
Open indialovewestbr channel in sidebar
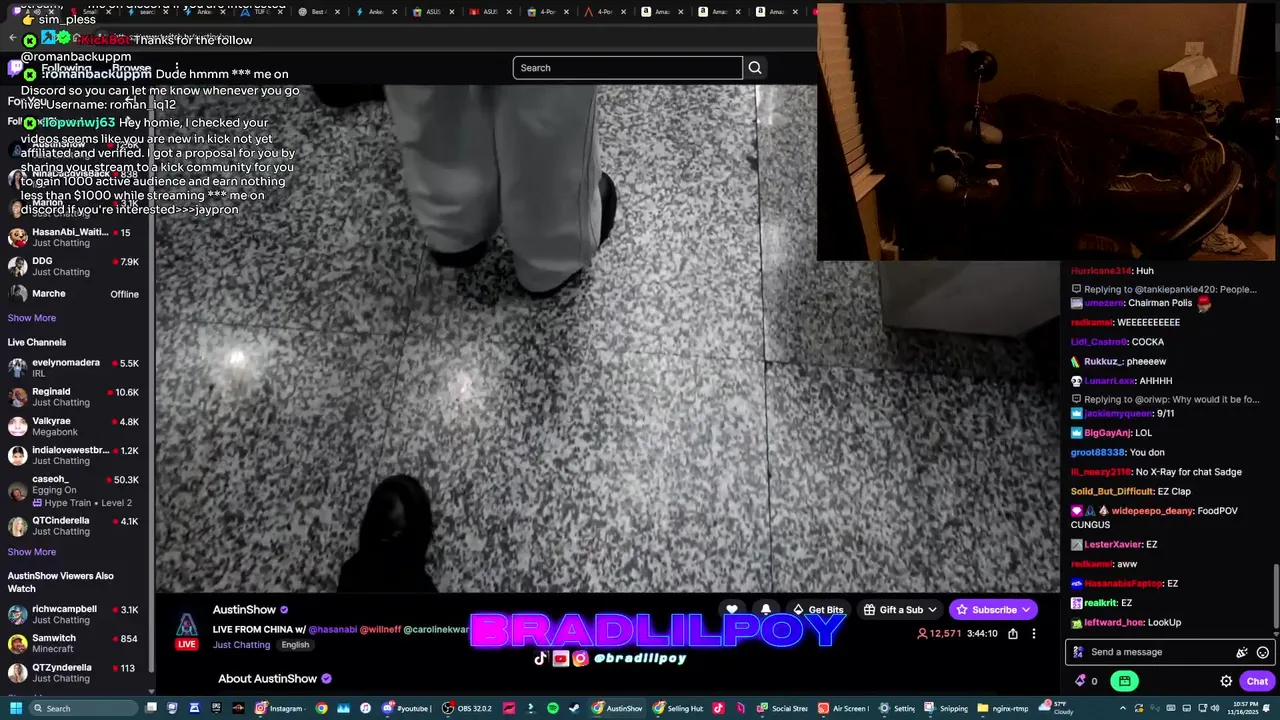[x=76, y=455]
